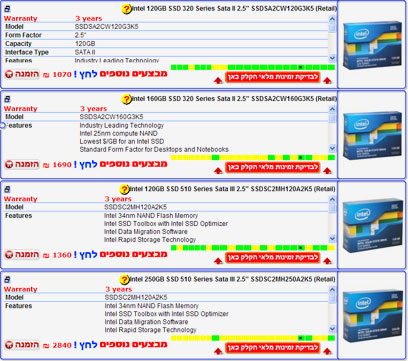Open Intel 120GB SSD 510 Series product title

pos(232,189)
